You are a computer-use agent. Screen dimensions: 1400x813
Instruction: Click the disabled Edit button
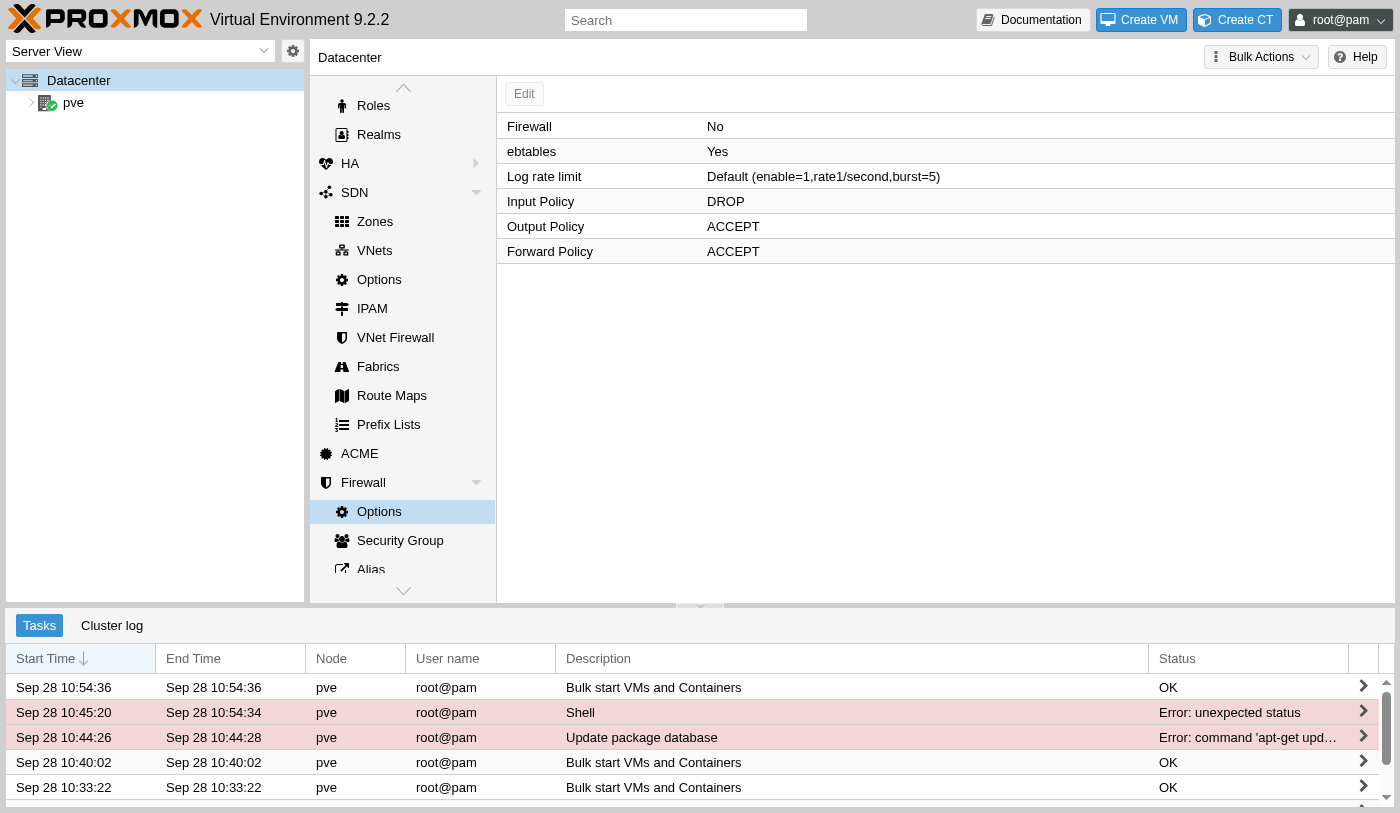pyautogui.click(x=524, y=94)
